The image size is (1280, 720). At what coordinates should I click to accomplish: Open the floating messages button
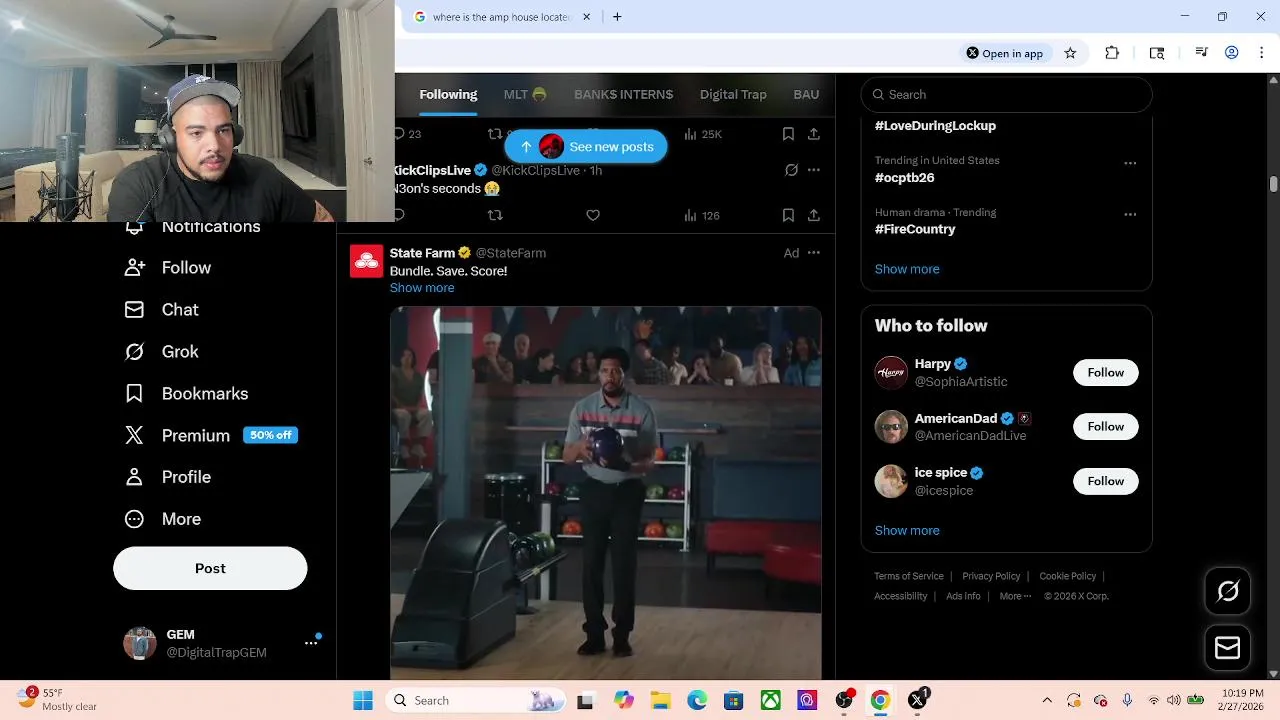coord(1228,648)
